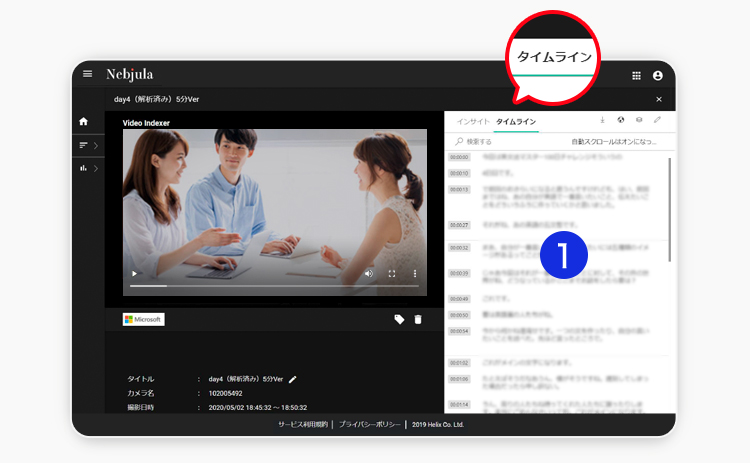
Task: Edit the timeline with pencil icon
Action: point(658,120)
